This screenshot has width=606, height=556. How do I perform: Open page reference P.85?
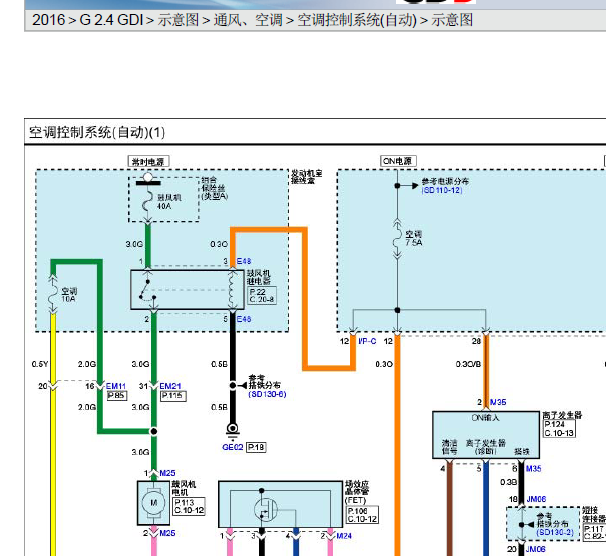point(117,396)
